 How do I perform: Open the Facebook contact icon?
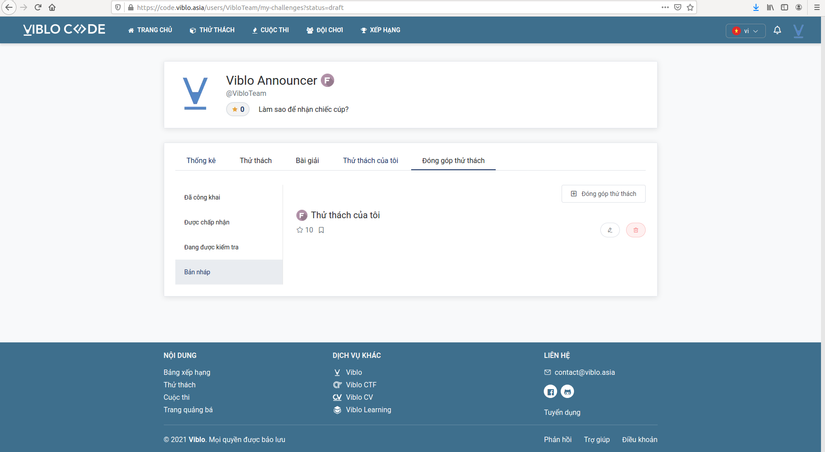tap(550, 391)
